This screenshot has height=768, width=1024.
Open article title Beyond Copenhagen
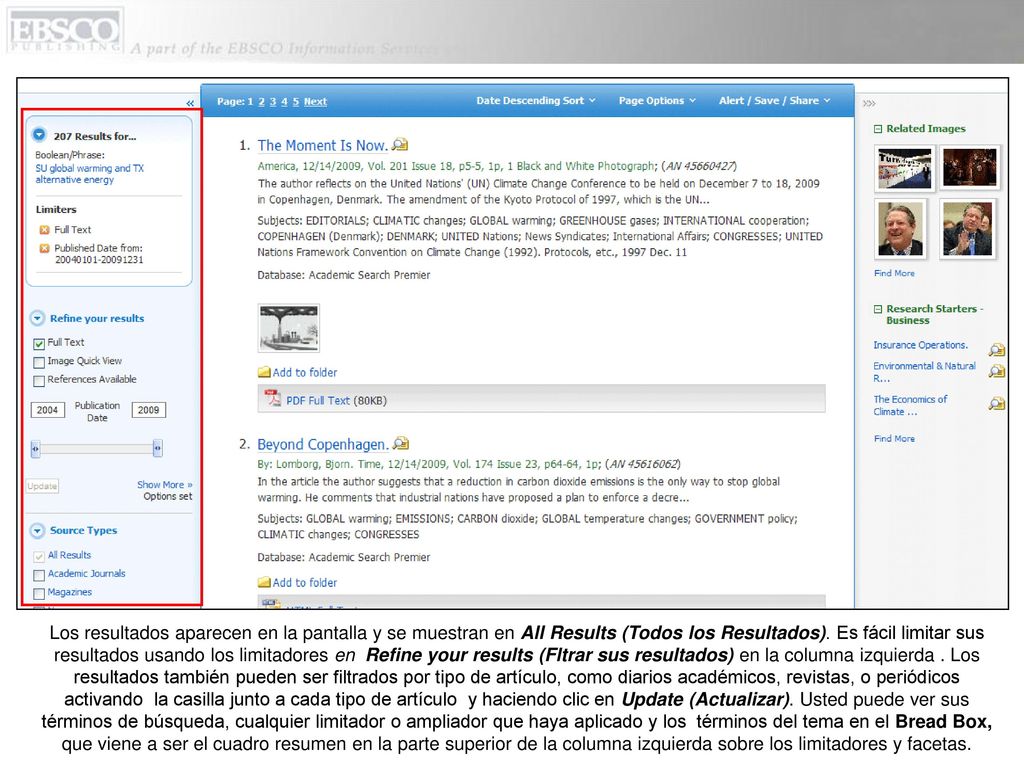(323, 445)
